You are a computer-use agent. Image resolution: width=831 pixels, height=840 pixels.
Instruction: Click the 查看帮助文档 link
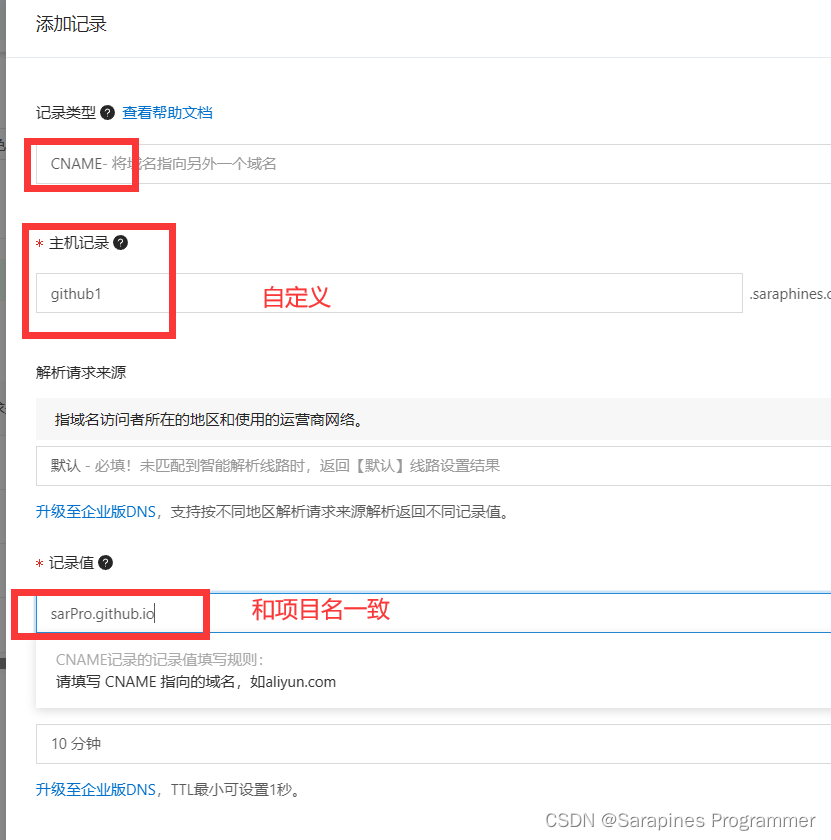[x=167, y=112]
